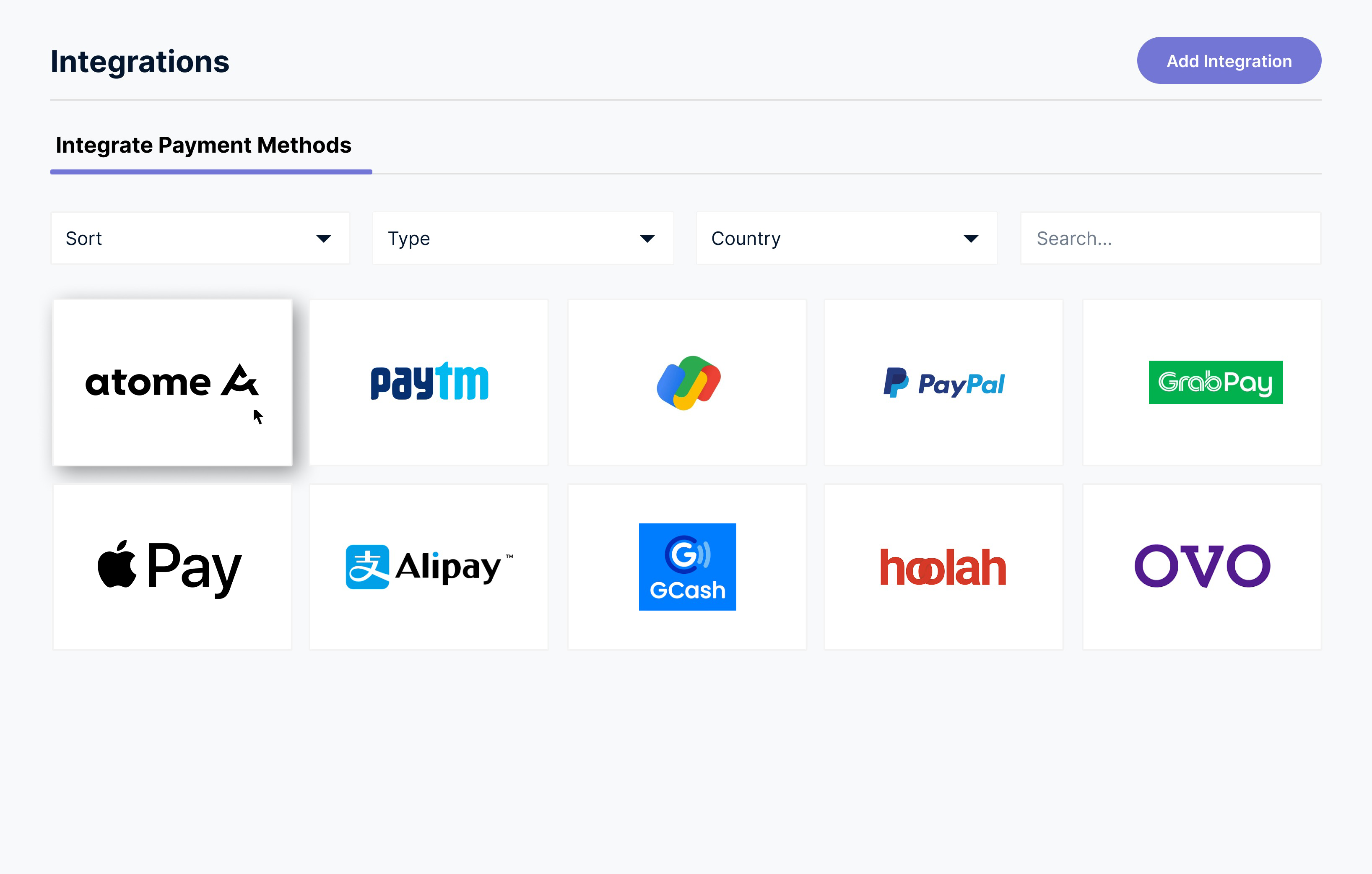Open the Google Pay integration card

point(686,382)
